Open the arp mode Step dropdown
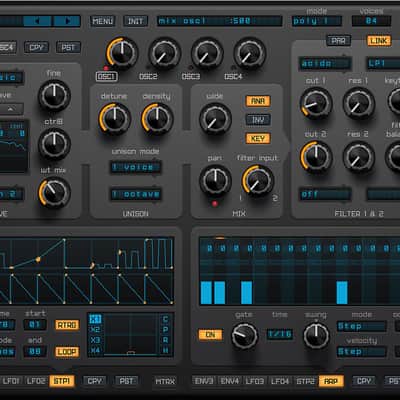 pos(361,326)
